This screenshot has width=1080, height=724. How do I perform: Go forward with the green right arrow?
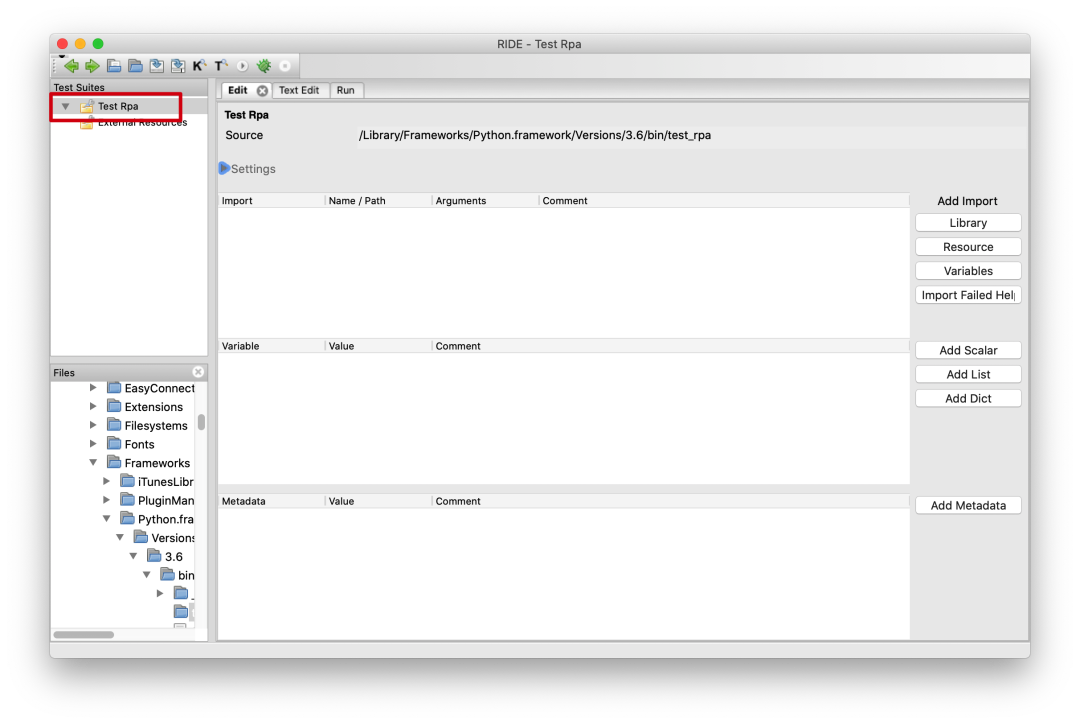tap(92, 66)
